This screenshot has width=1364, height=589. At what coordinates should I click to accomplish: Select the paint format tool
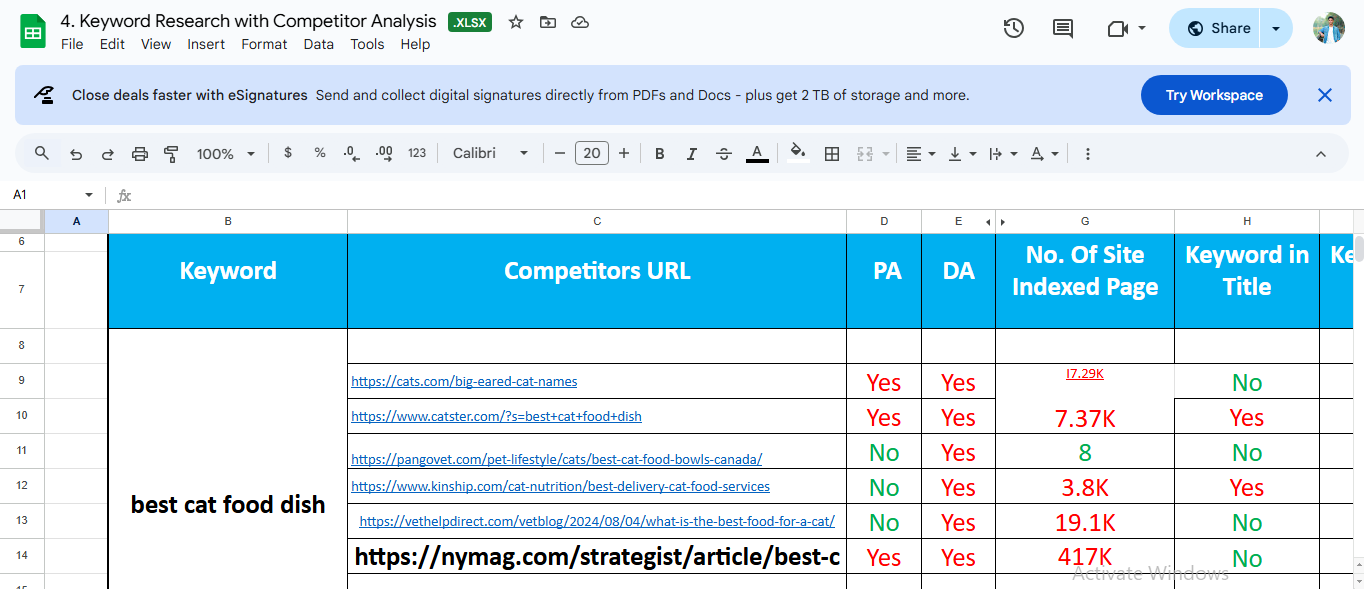171,153
